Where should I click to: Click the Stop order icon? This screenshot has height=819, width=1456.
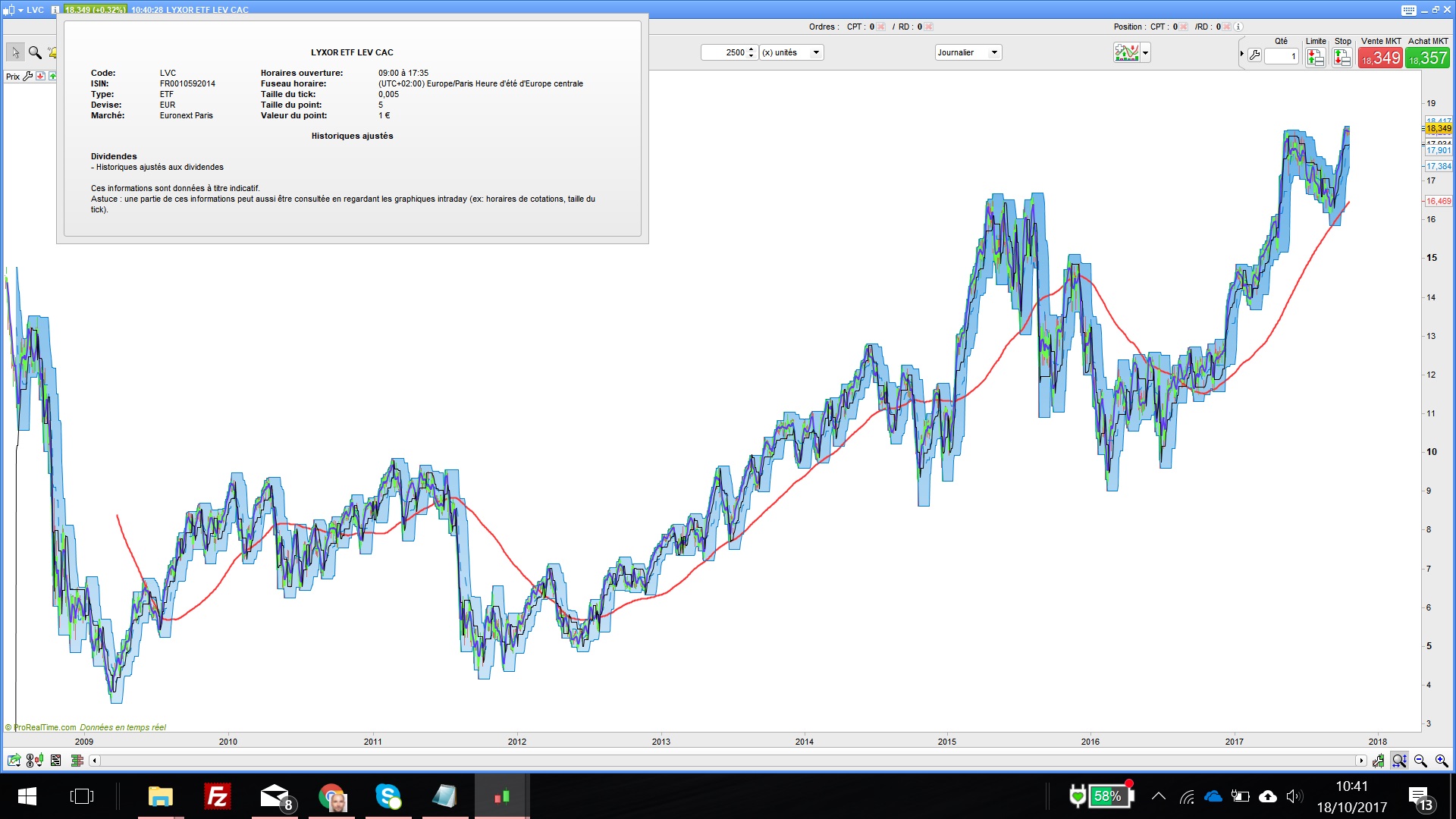click(x=1342, y=57)
